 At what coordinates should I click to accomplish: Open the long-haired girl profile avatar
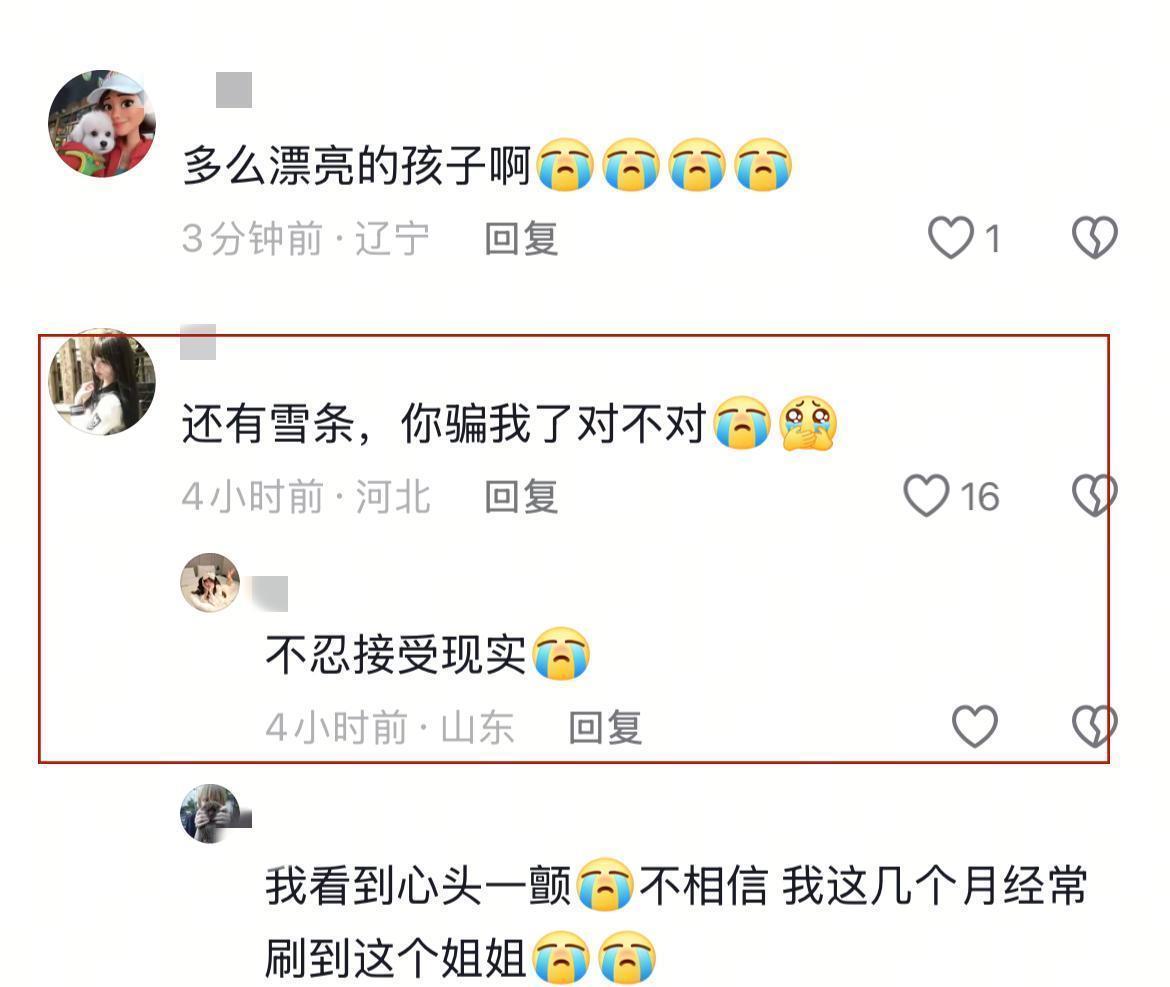point(102,381)
